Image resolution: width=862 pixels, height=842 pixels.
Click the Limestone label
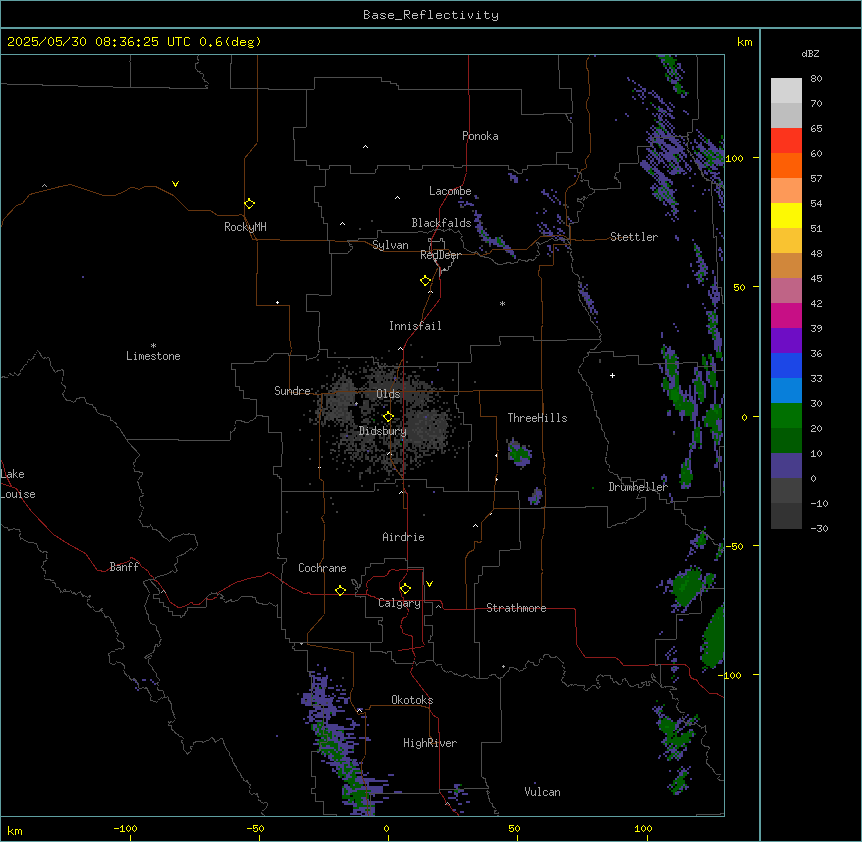pyautogui.click(x=153, y=356)
